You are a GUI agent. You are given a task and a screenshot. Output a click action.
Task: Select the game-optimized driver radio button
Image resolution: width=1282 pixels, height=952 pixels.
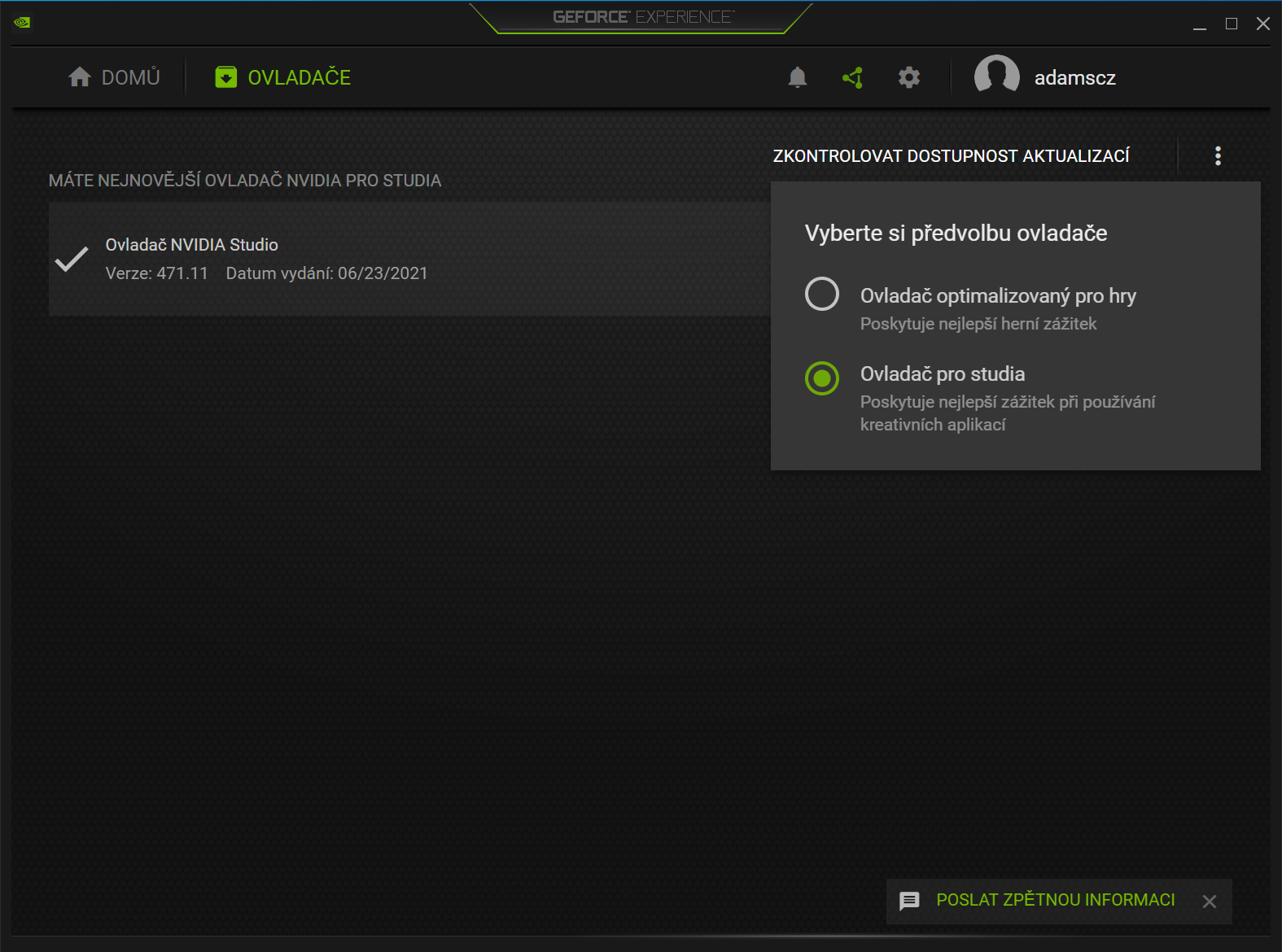click(822, 294)
